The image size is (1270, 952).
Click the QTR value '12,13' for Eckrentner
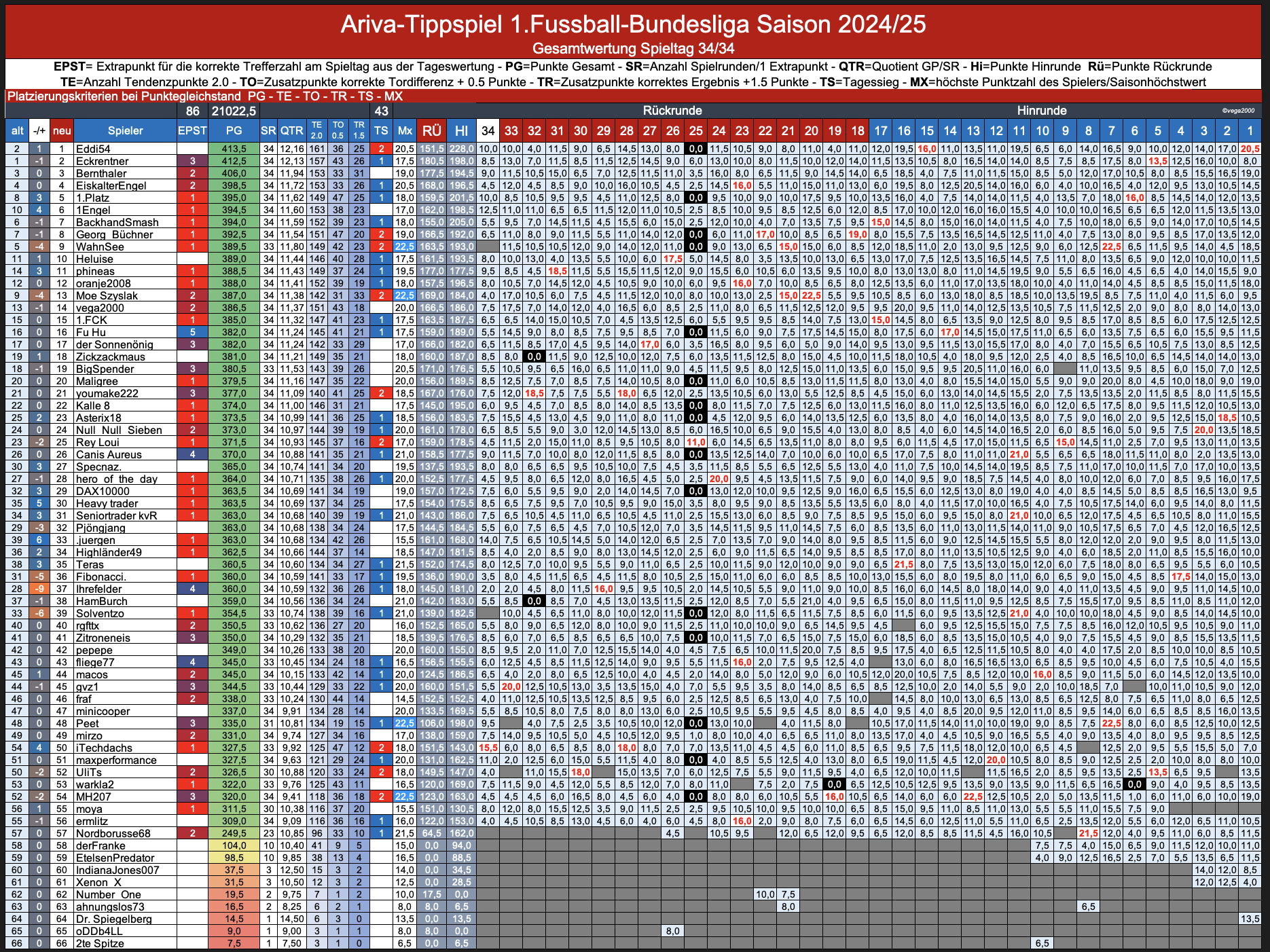tap(291, 161)
